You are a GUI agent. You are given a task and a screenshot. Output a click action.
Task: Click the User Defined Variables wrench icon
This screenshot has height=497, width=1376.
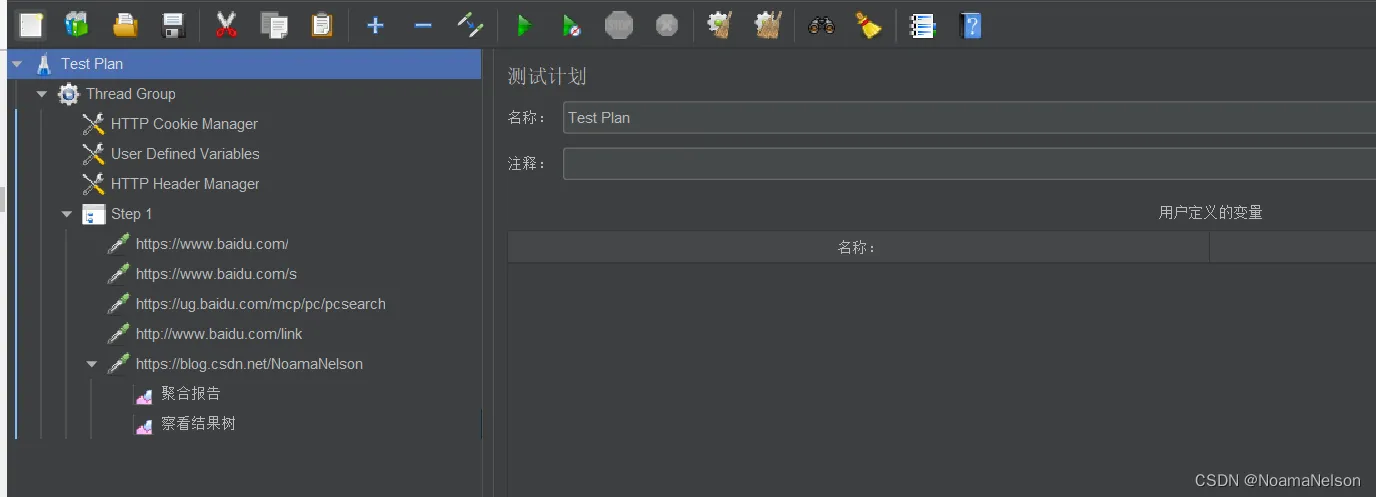coord(93,154)
